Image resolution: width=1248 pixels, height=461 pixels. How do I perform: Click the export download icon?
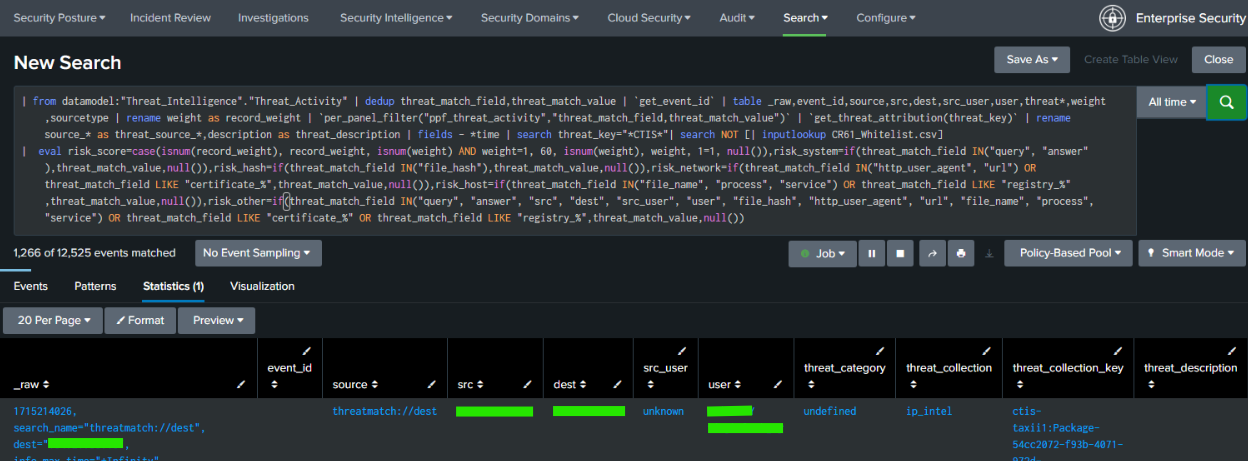point(989,254)
